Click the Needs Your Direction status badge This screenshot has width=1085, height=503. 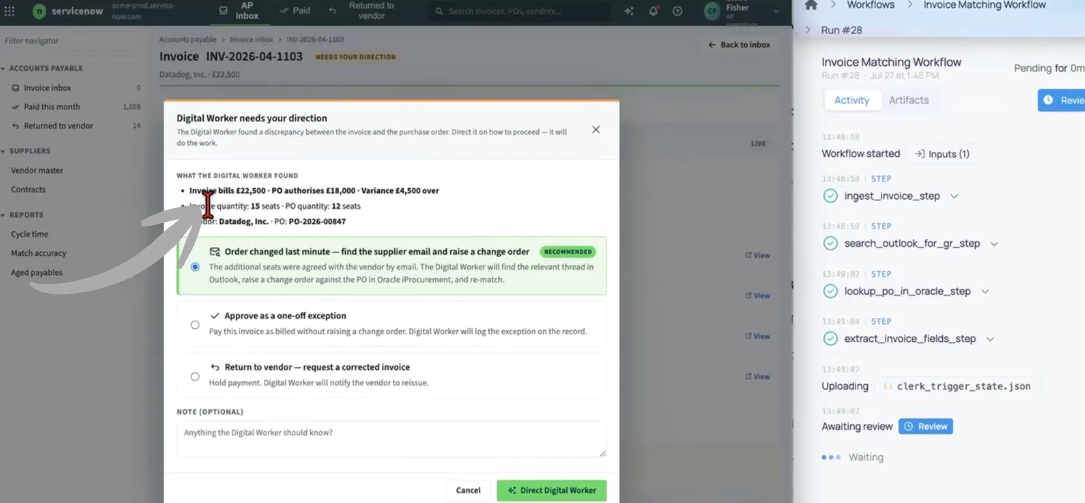point(356,57)
